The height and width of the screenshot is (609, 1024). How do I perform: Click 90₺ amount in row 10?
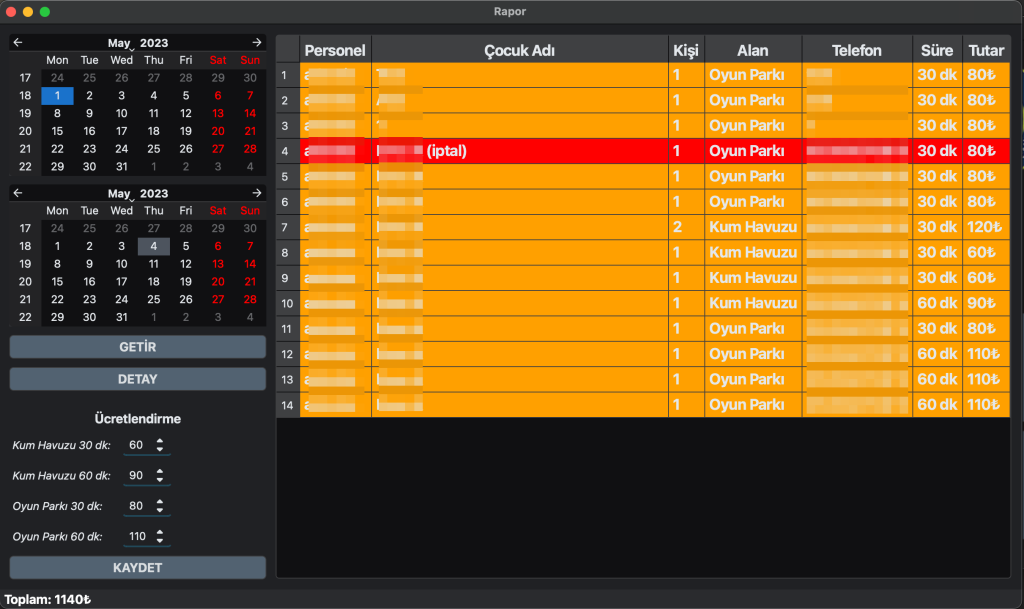986,304
